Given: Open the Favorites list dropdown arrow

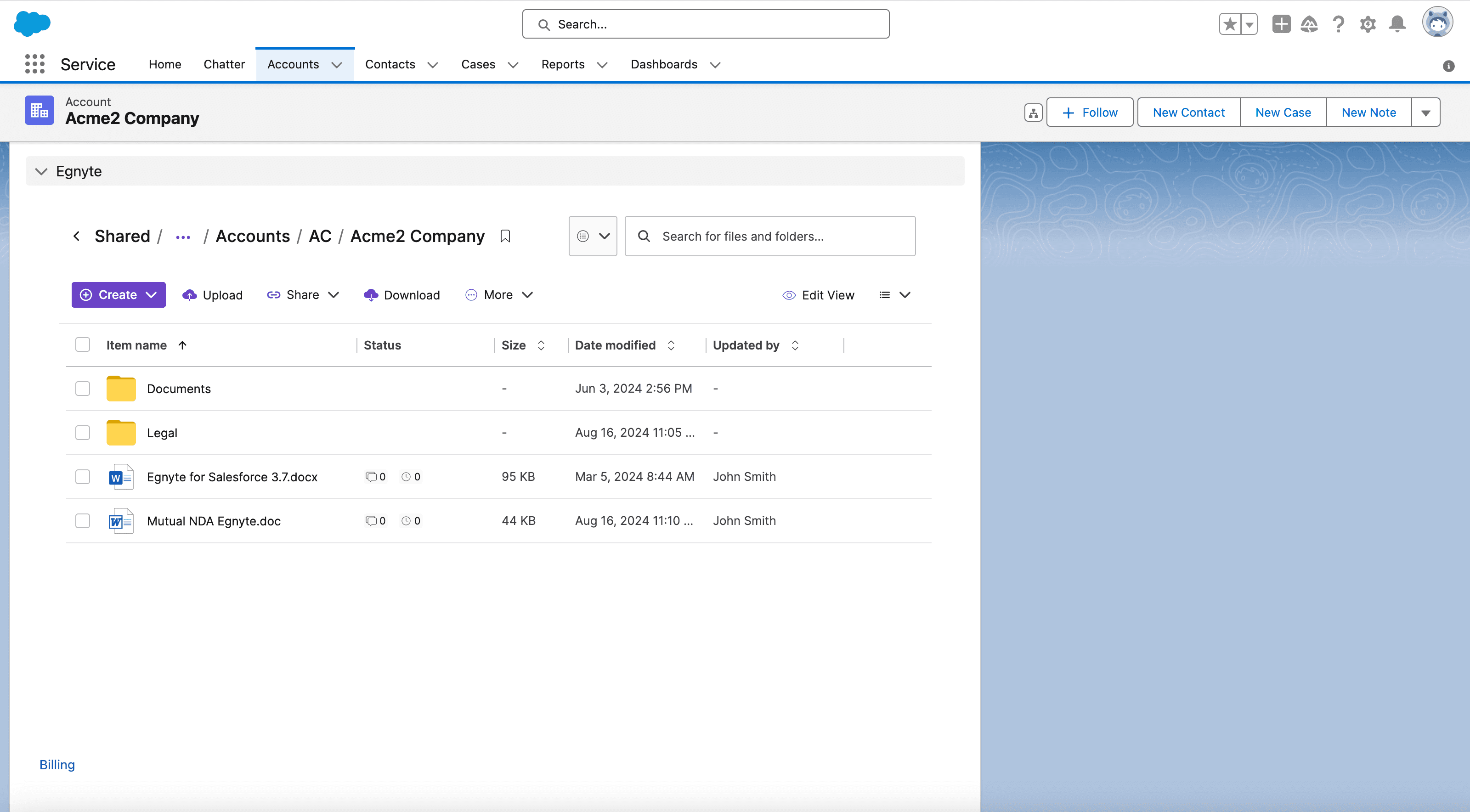Looking at the screenshot, I should pos(1249,24).
